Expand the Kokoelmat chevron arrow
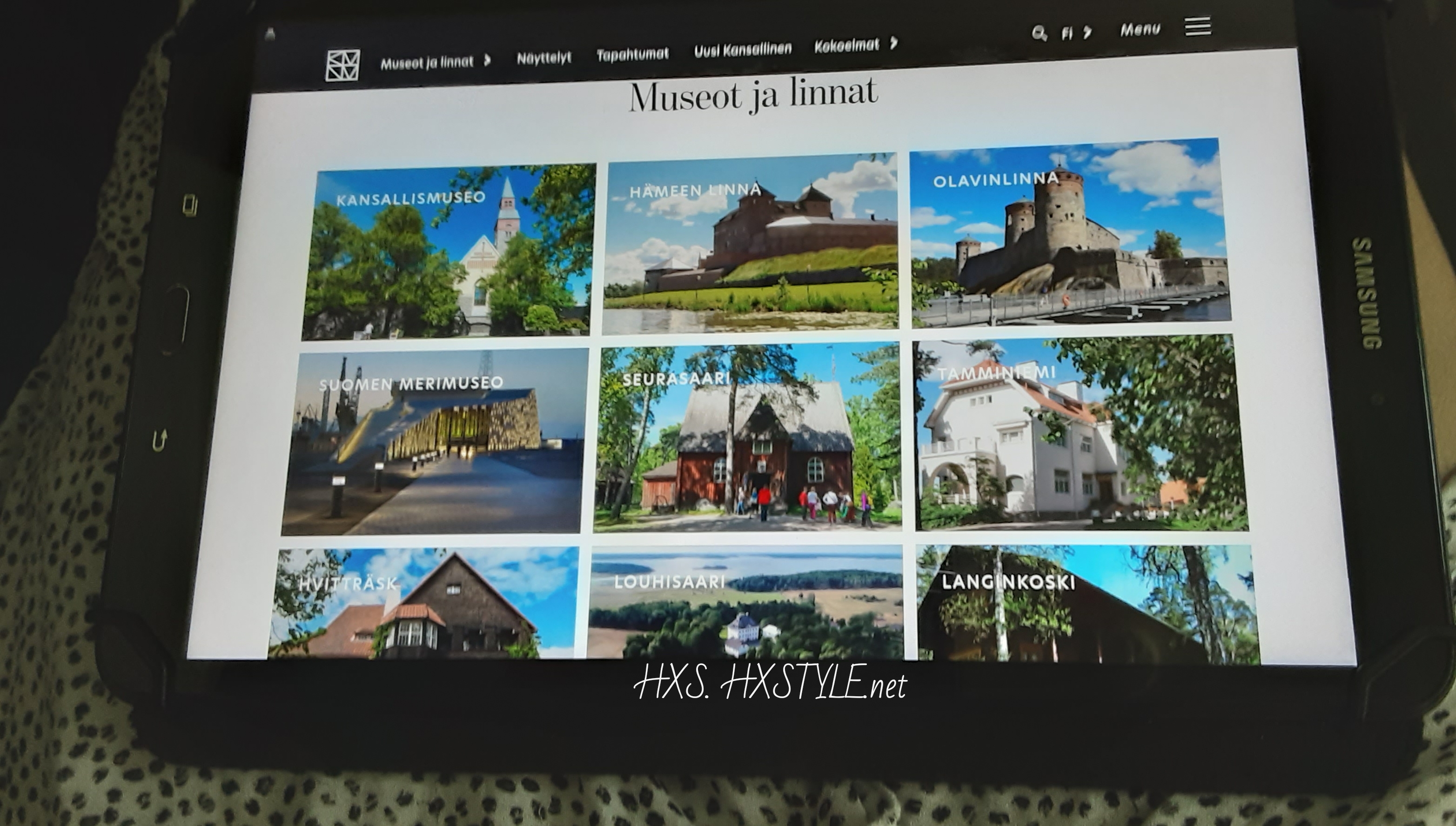The width and height of the screenshot is (1456, 826). pos(894,43)
